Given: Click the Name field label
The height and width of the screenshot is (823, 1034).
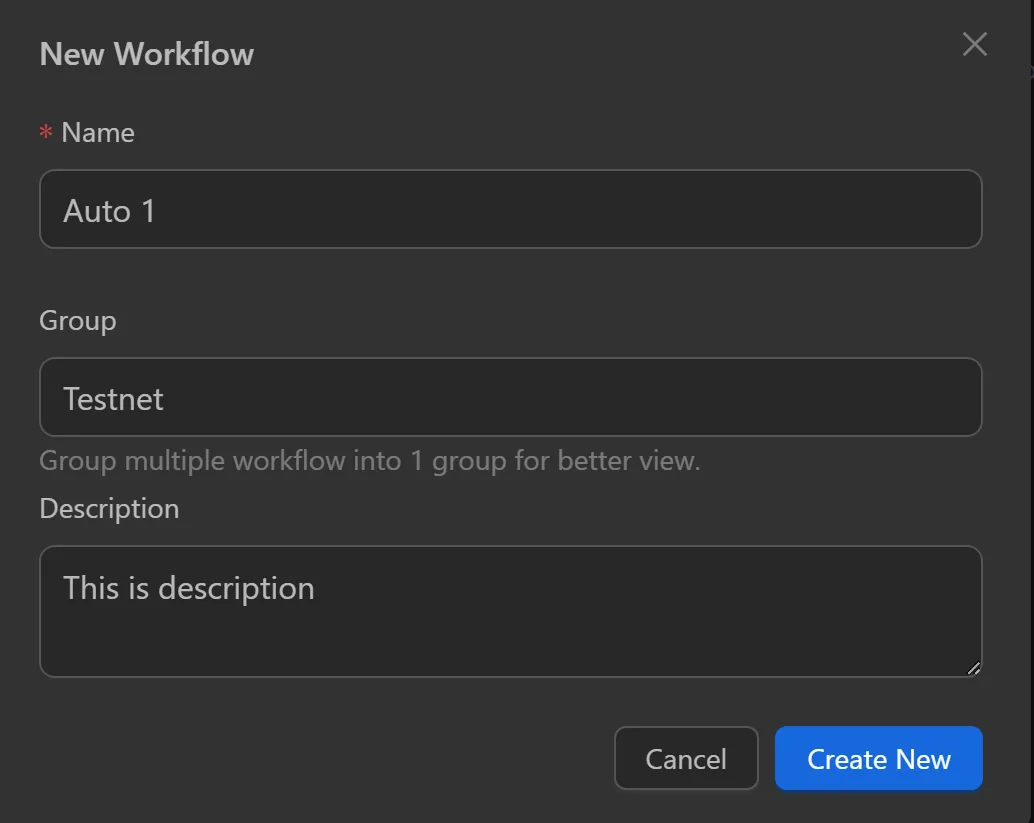Looking at the screenshot, I should pos(99,132).
